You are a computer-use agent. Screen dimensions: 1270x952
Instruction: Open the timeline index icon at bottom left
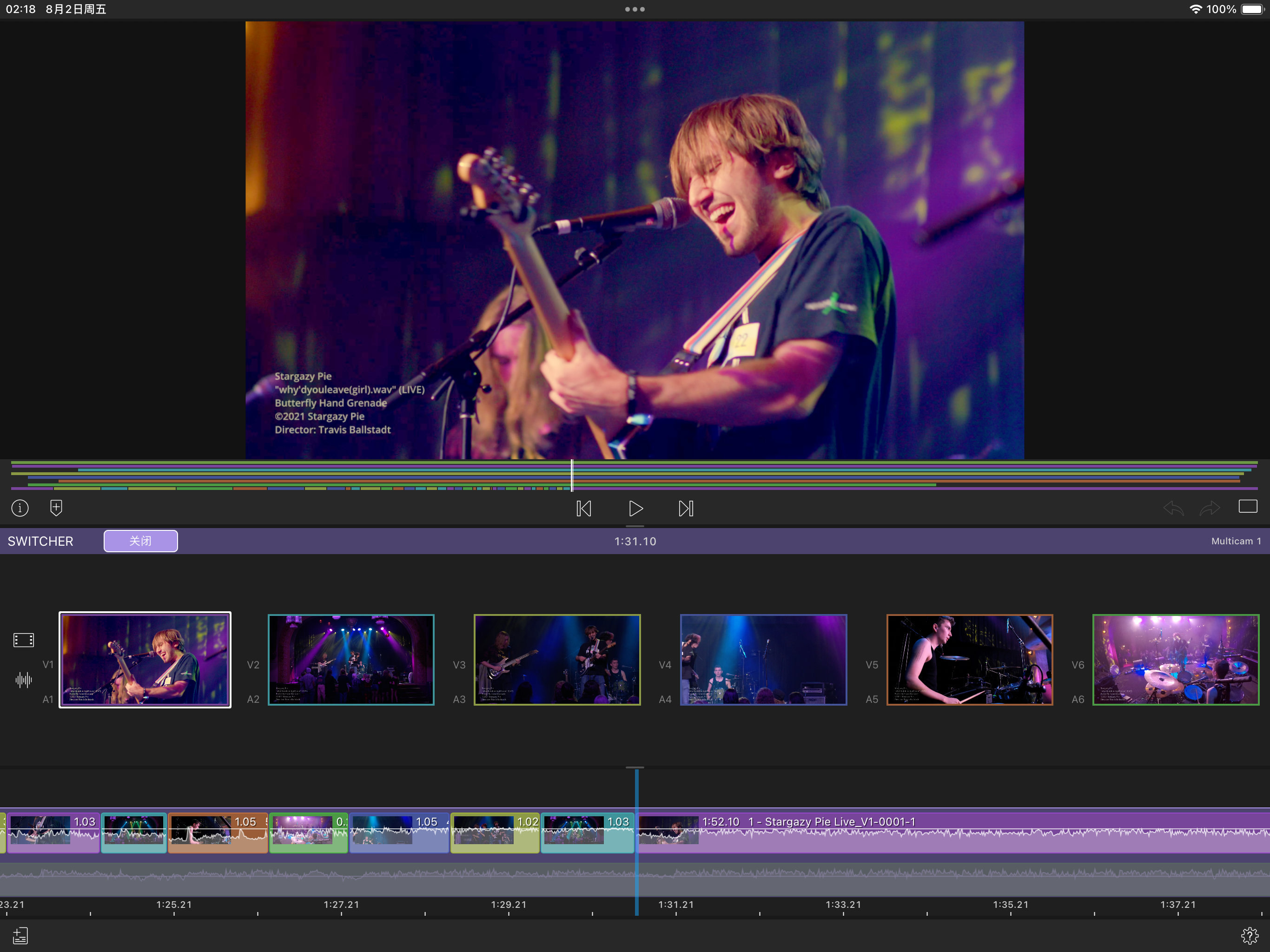point(20,935)
